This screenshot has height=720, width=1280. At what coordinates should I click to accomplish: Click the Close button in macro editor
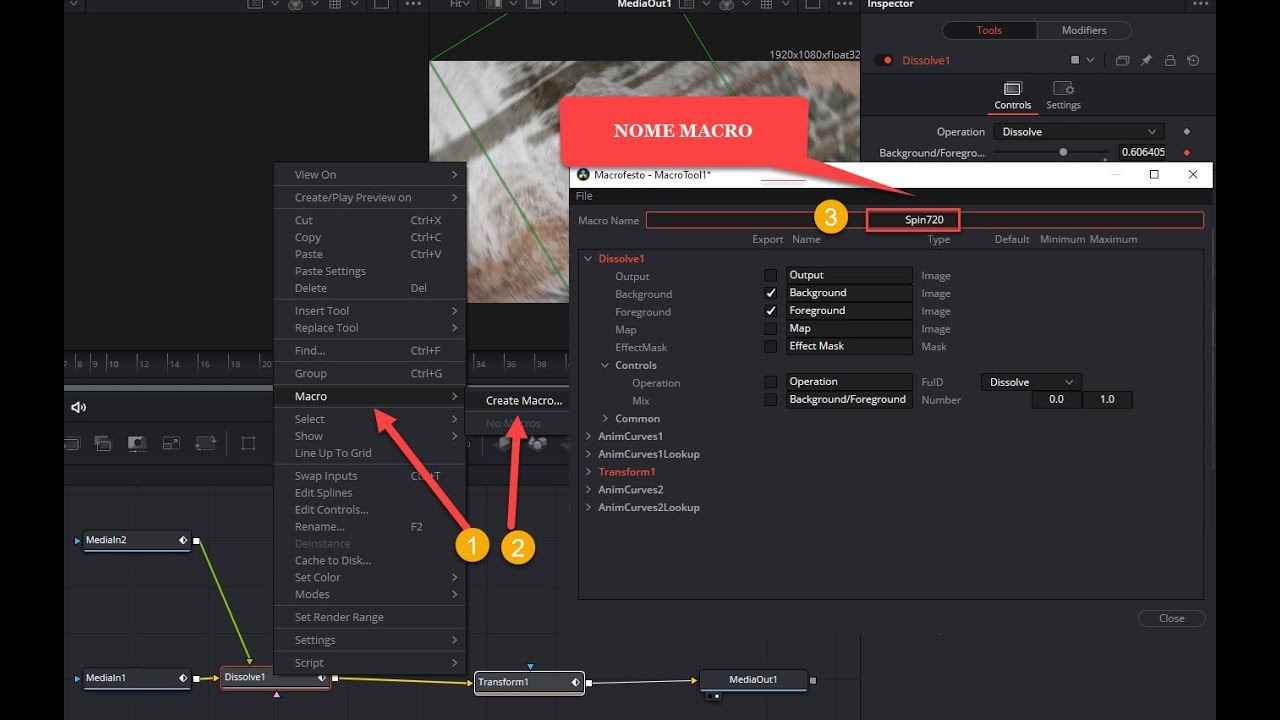coord(1171,618)
